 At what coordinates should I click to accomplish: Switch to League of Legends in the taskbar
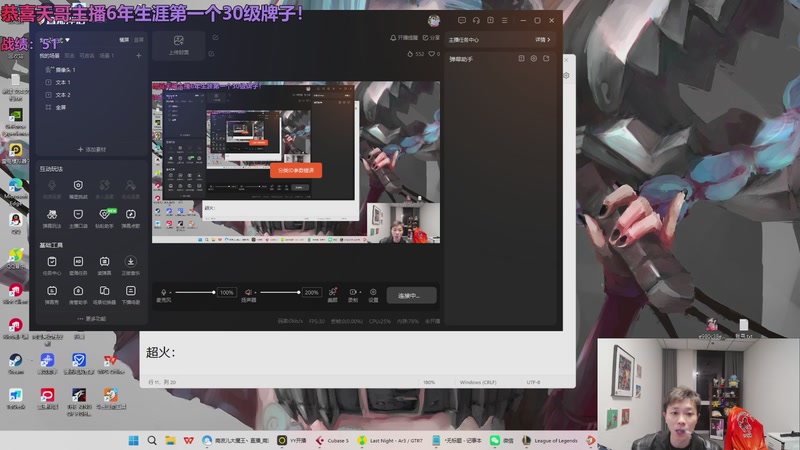pos(550,440)
